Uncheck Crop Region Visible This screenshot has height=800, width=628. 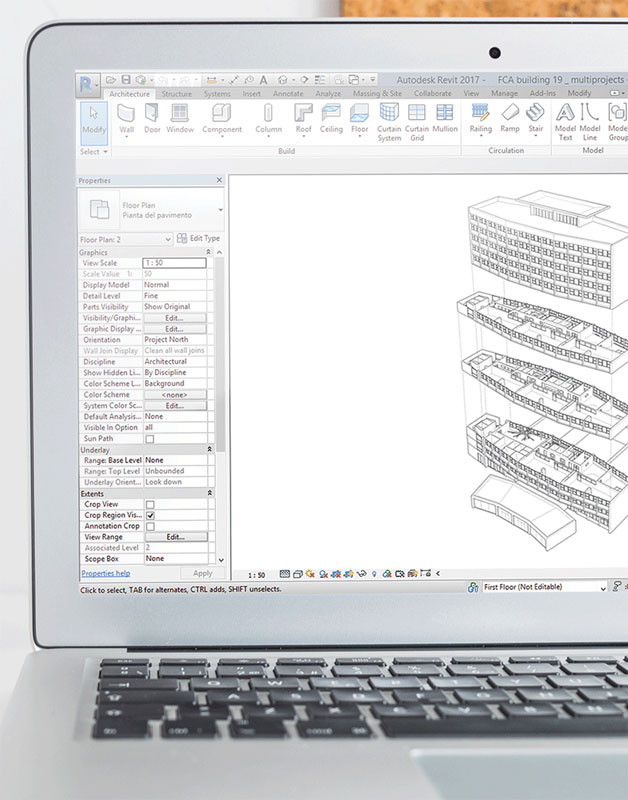tap(150, 515)
